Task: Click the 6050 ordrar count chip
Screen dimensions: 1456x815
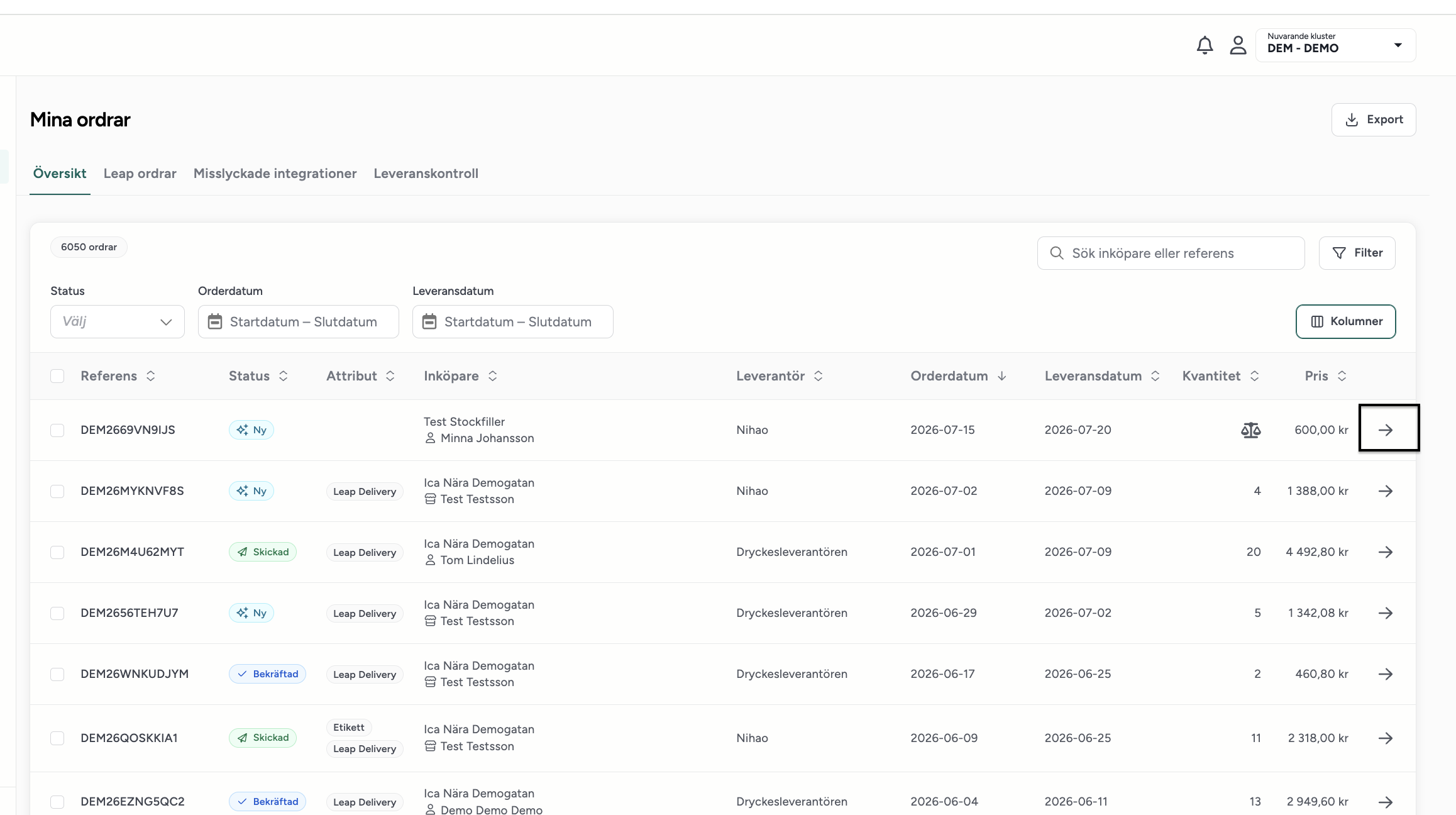Action: point(89,247)
